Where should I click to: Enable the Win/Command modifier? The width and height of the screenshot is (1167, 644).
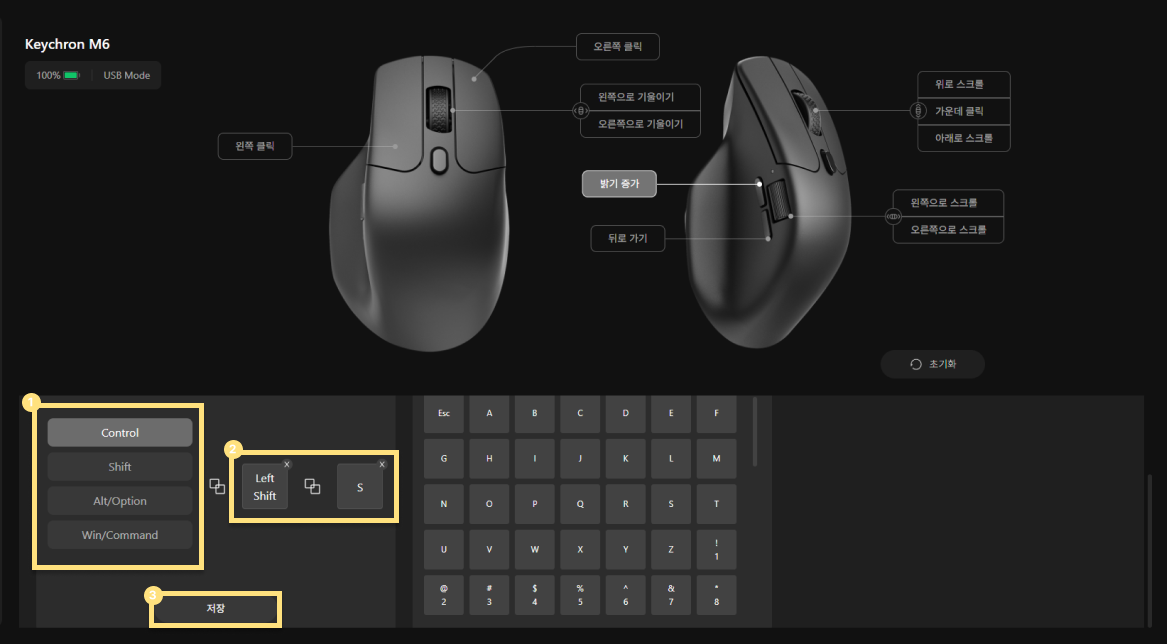pyautogui.click(x=120, y=535)
